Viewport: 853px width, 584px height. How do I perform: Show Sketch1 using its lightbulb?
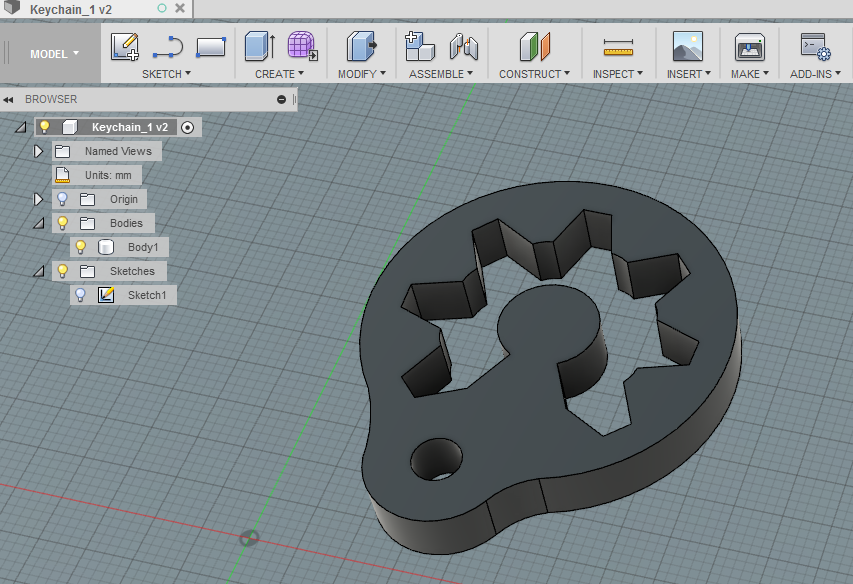pos(81,295)
